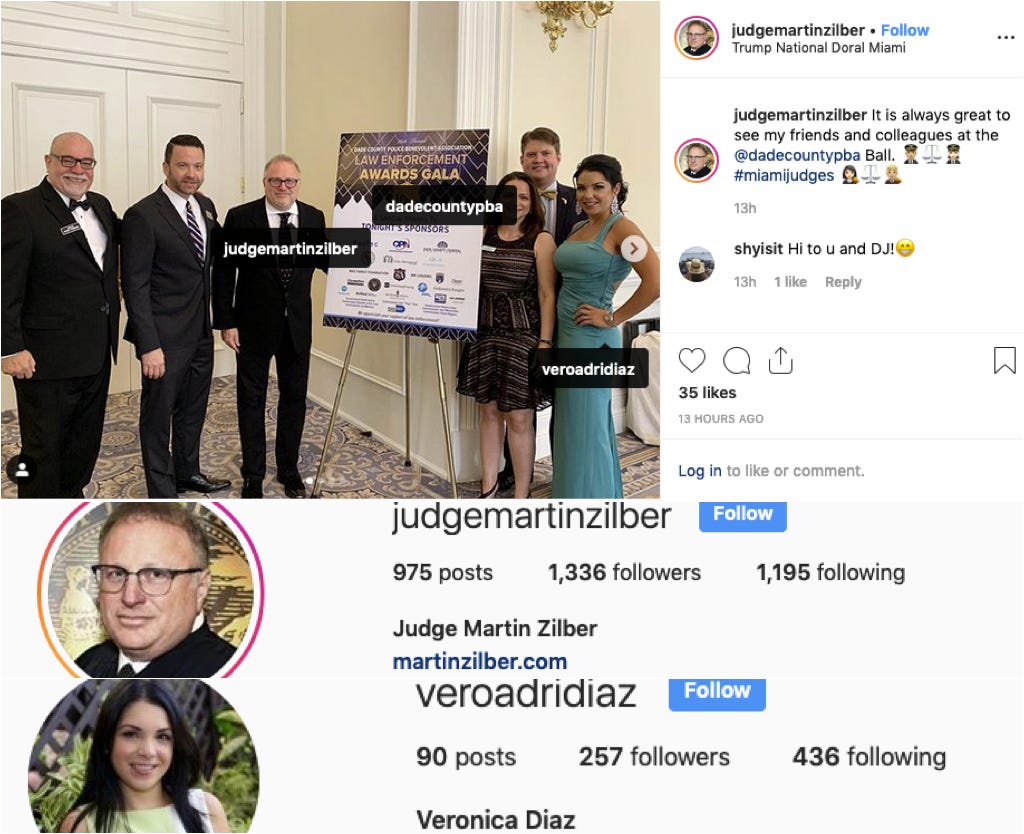Screen dimensions: 1024x834
Task: Select the veroadridiaz photo tag
Action: 588,369
